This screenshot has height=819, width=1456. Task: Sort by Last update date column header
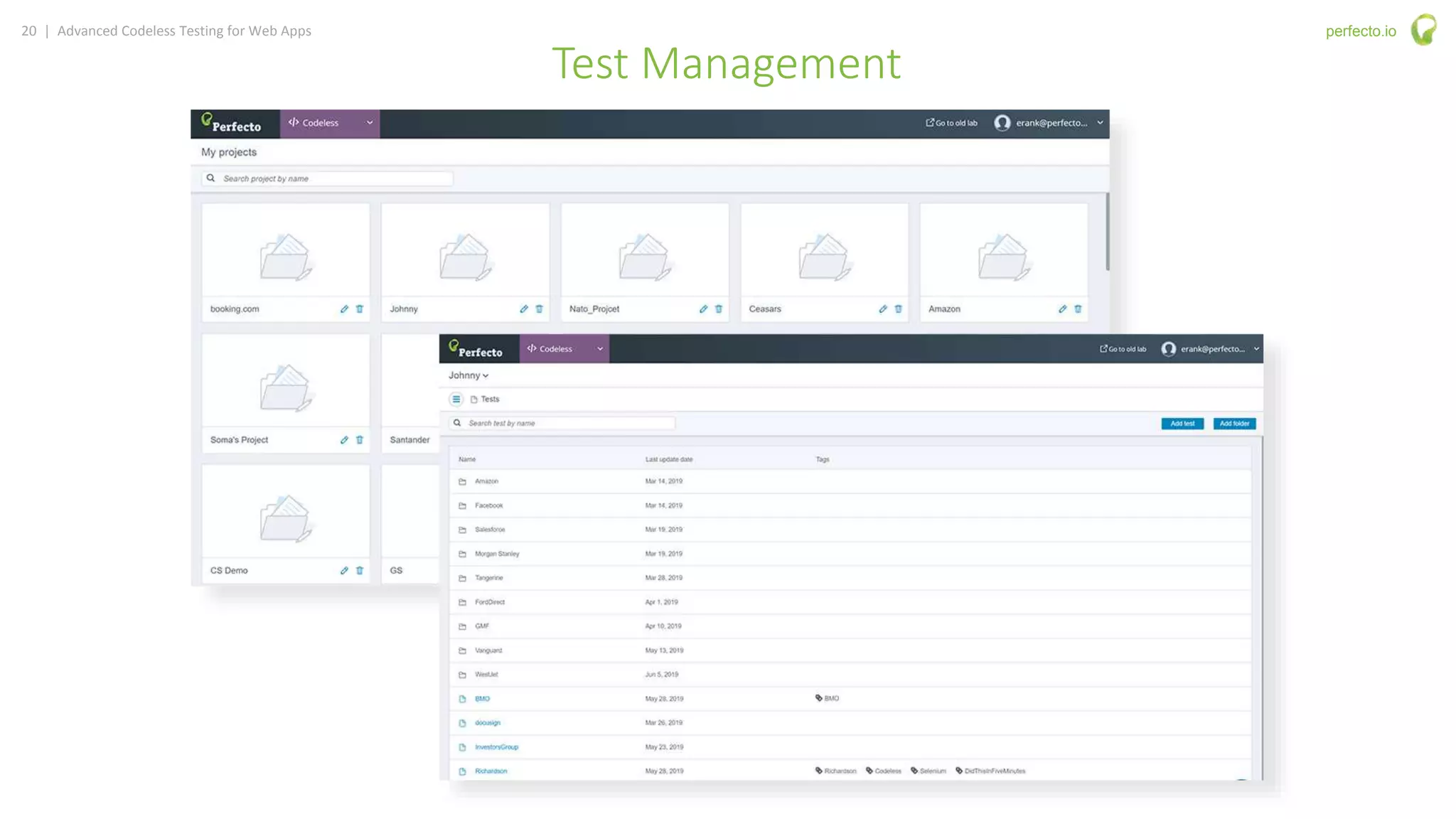pyautogui.click(x=669, y=459)
